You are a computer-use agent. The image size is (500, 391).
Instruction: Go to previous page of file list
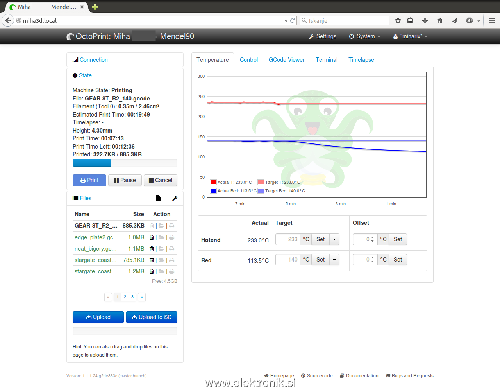(108, 297)
